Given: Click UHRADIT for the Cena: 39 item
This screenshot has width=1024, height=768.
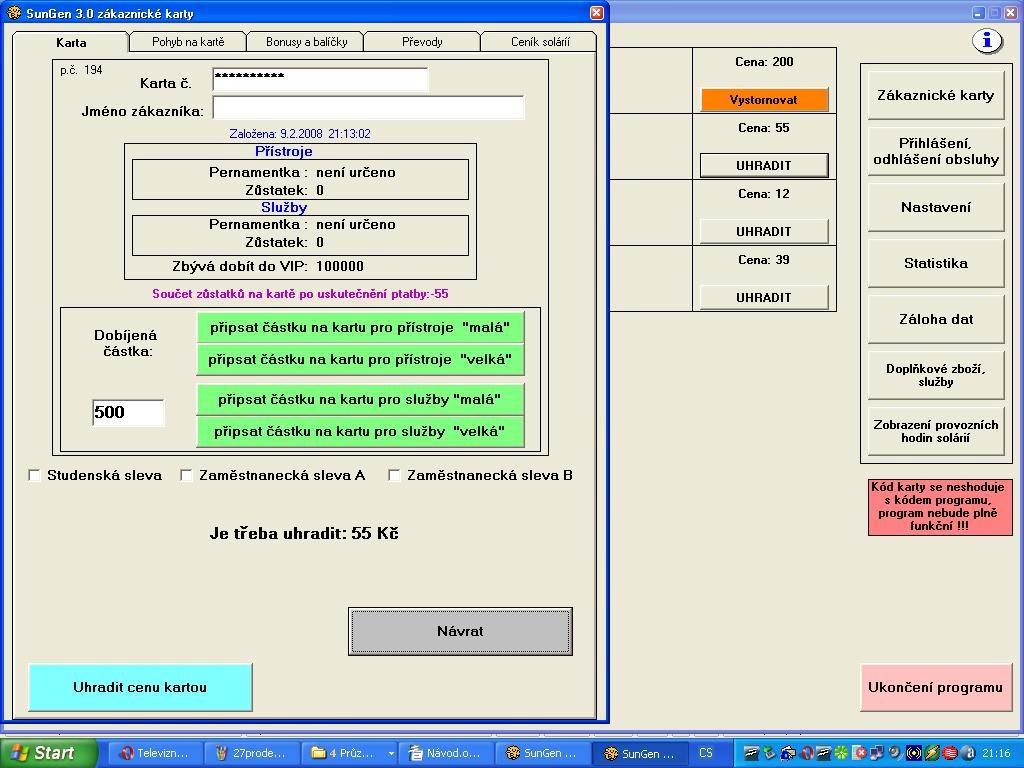Looking at the screenshot, I should pos(764,298).
